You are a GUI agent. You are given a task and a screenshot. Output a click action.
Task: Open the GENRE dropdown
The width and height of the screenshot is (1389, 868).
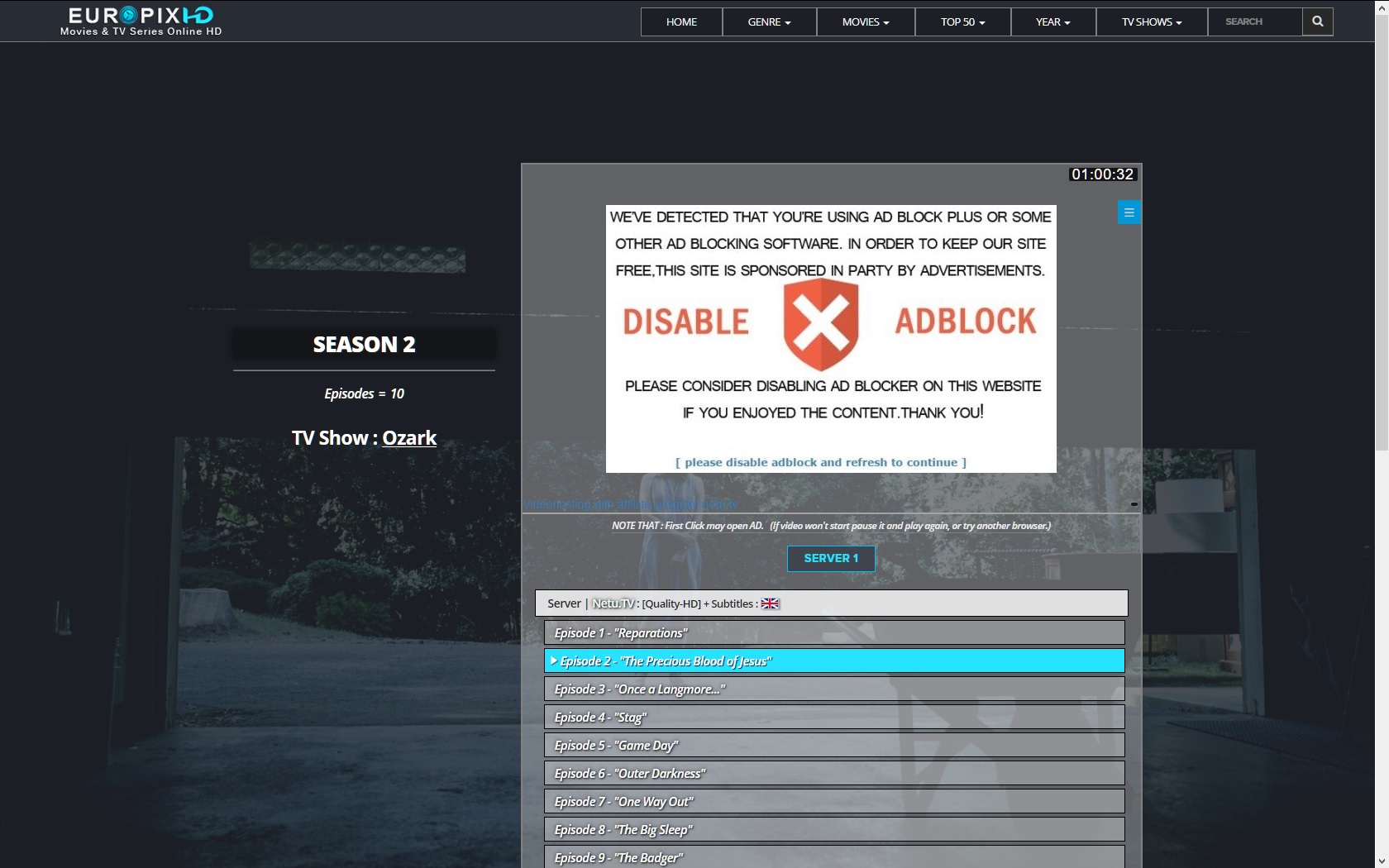pyautogui.click(x=768, y=21)
